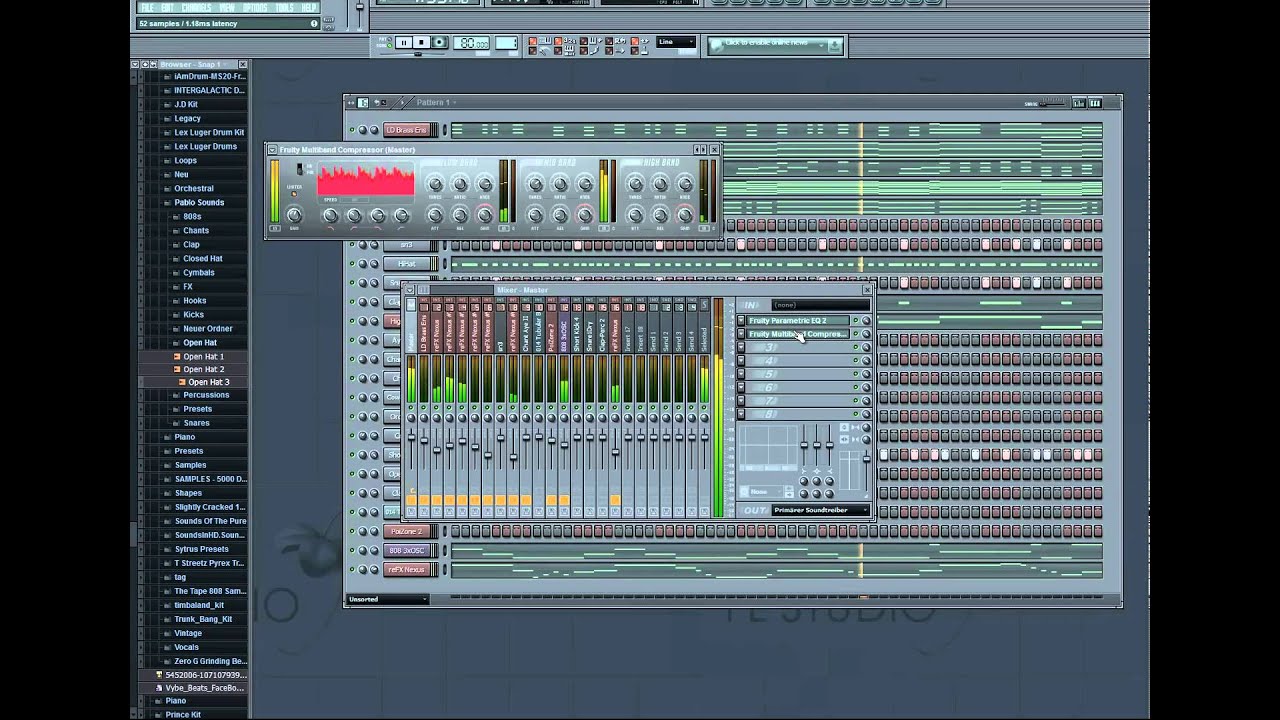Select the PoiZone 2 channel button
This screenshot has height=720, width=1280.
[407, 531]
